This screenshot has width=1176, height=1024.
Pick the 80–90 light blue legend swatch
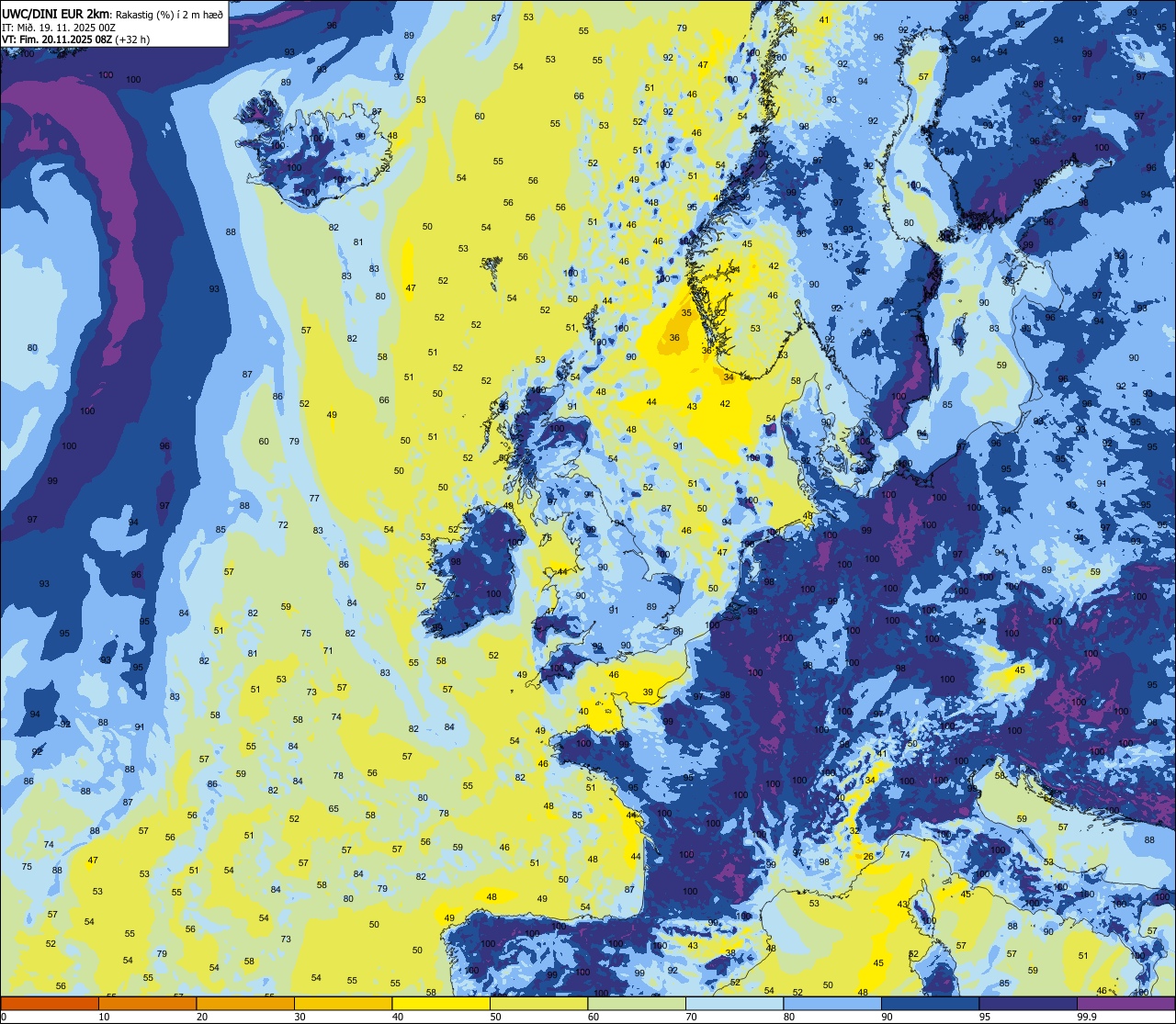(x=832, y=1003)
